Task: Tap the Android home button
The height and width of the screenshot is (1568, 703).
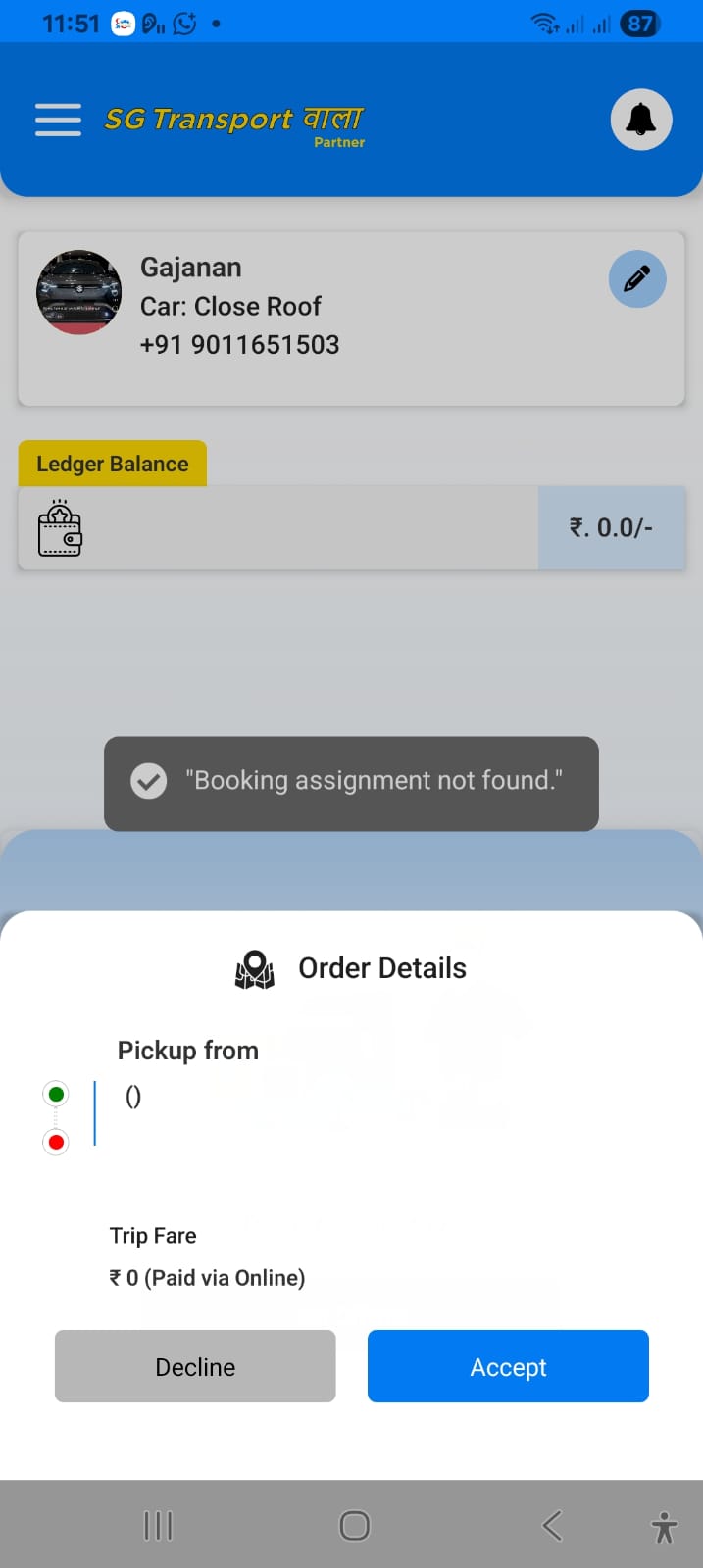Action: point(354,1525)
